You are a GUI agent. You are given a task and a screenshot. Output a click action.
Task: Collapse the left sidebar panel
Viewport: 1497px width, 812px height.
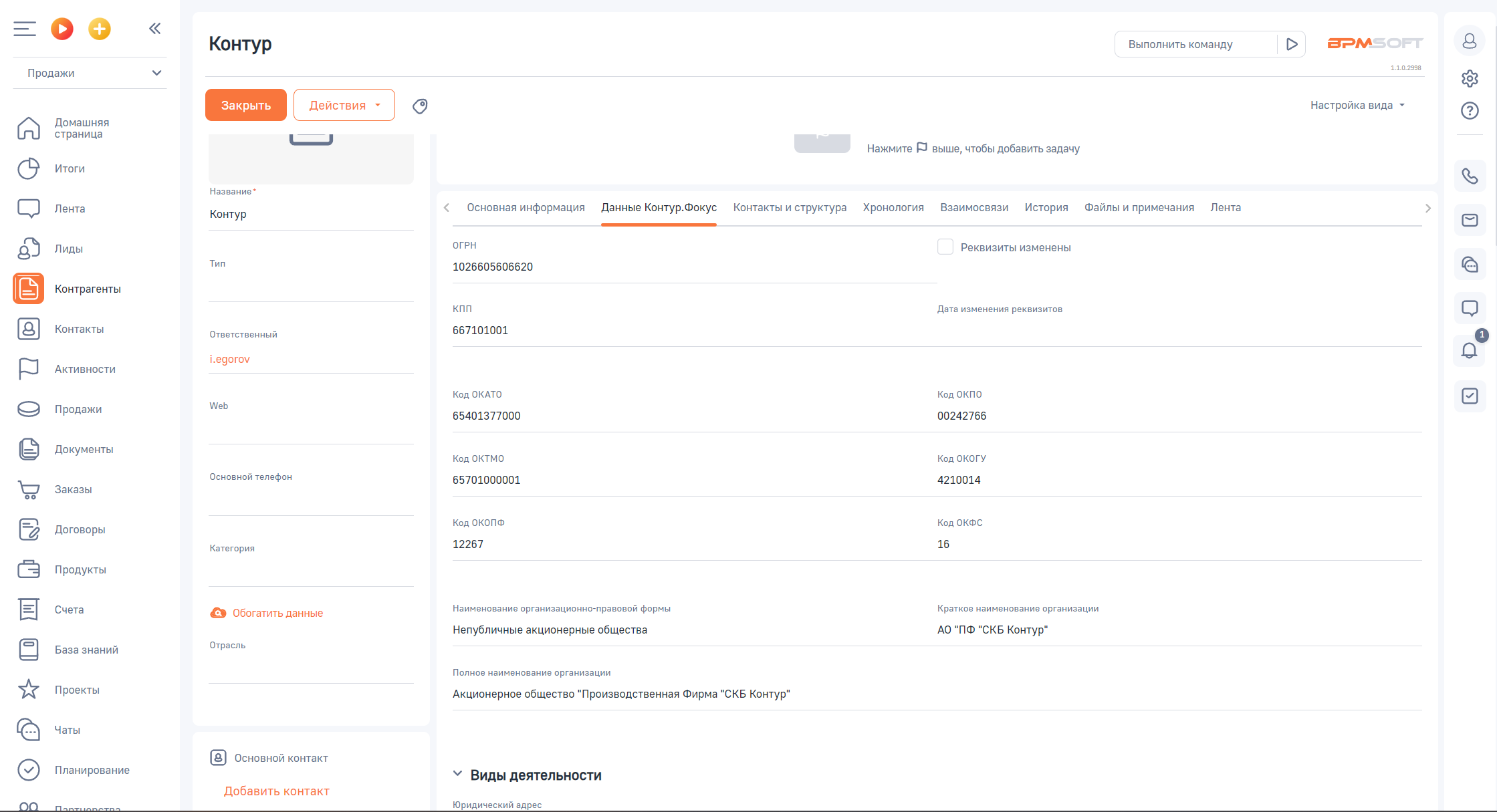coord(155,28)
